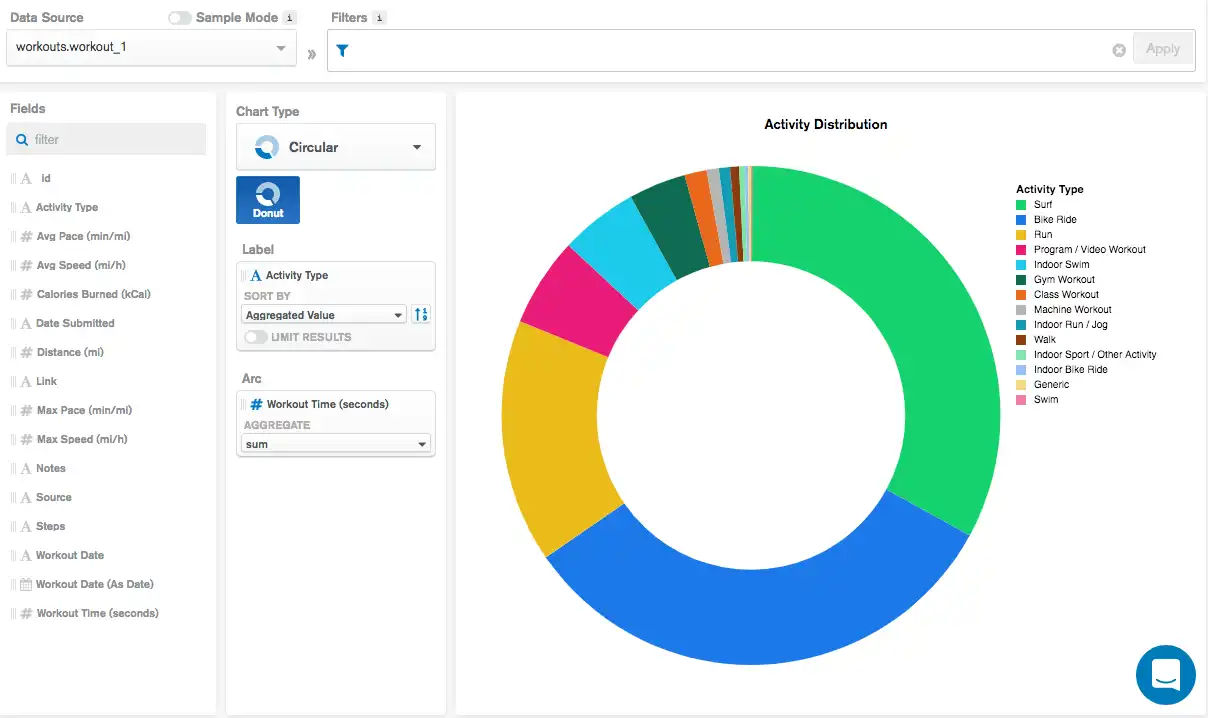Click the sort direction arrows beside Sort By
This screenshot has width=1208, height=718.
[x=420, y=314]
